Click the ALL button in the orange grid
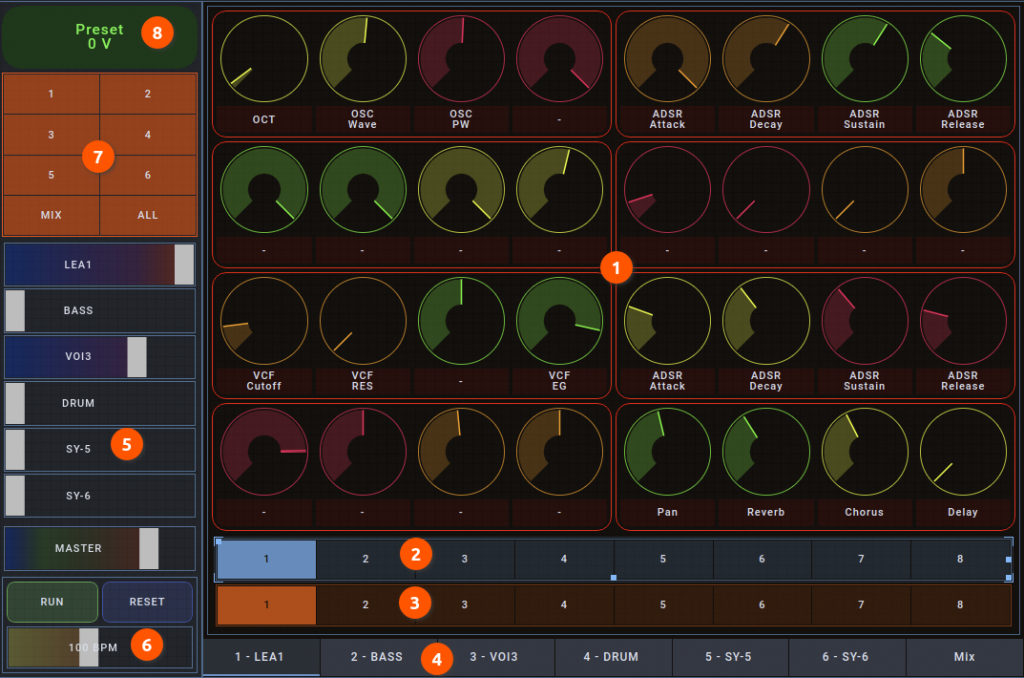Screen dimensions: 1024x678 point(148,215)
